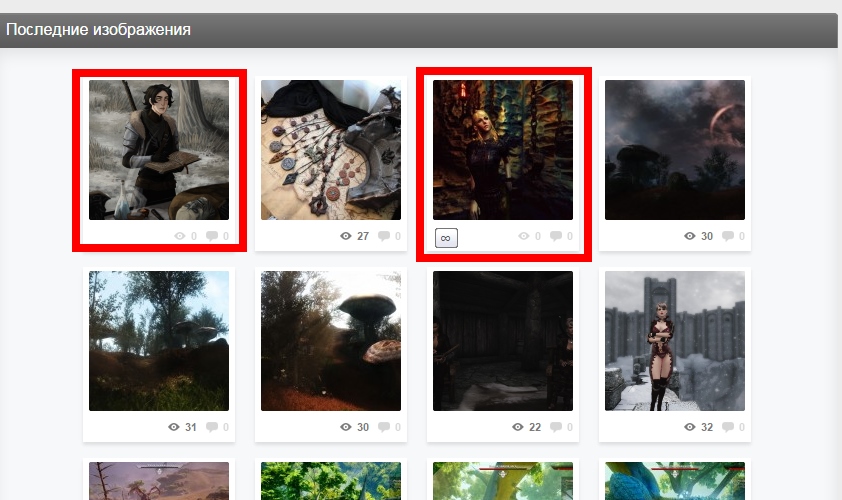842x500 pixels.
Task: Click the eye icon next to 32 views
Action: (689, 427)
